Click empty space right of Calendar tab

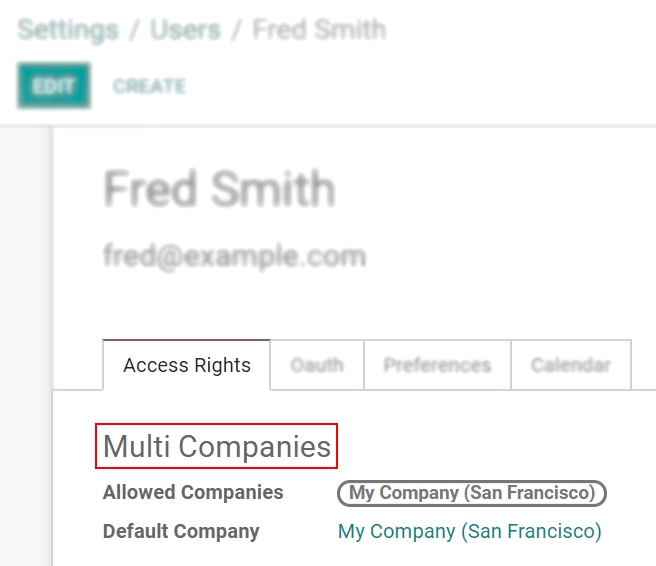click(644, 365)
